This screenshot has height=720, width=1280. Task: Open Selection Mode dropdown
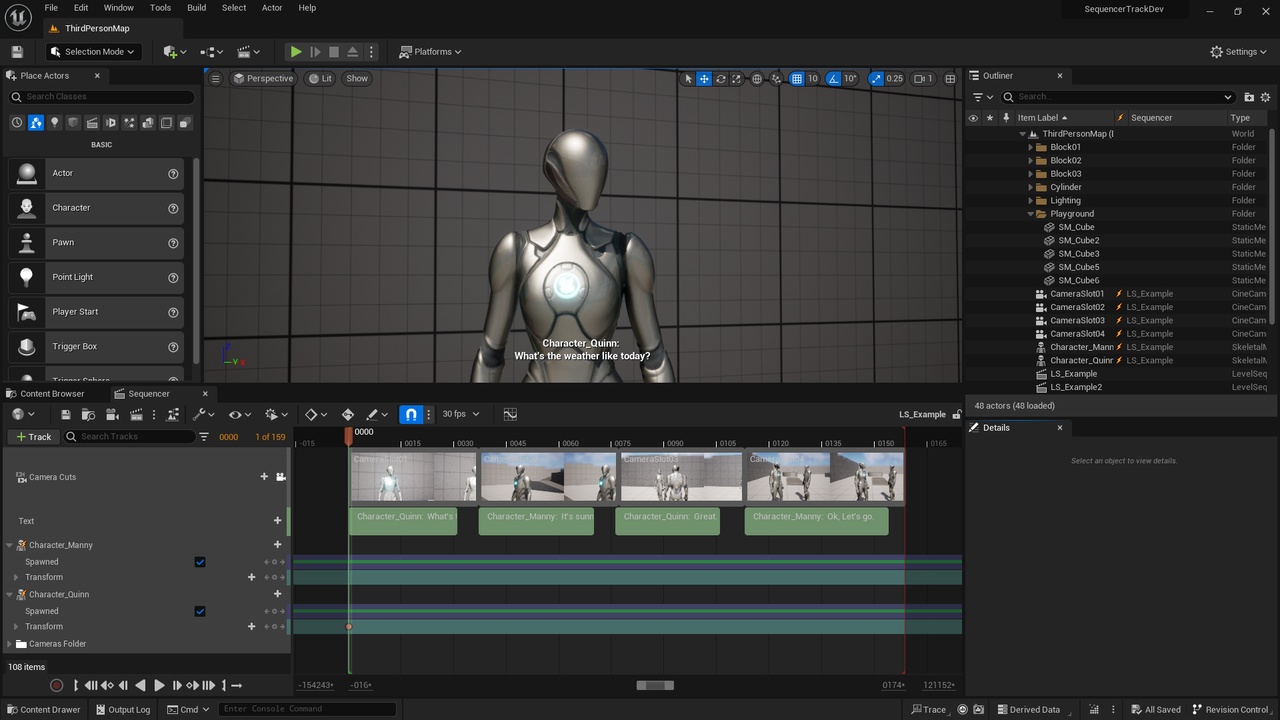(x=92, y=52)
